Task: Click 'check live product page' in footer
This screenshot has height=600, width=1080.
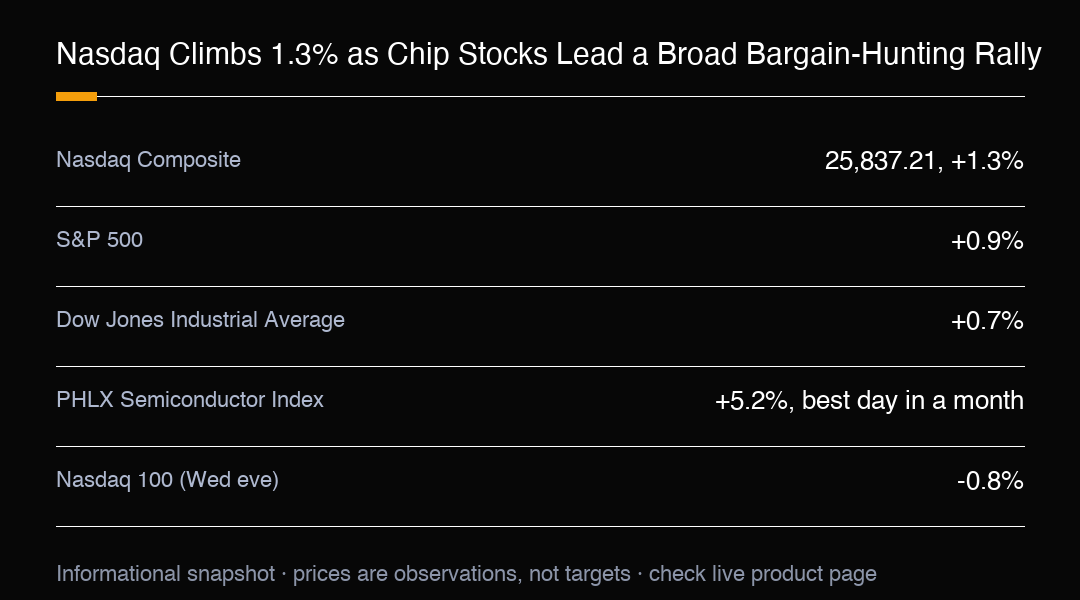Action: (x=762, y=574)
